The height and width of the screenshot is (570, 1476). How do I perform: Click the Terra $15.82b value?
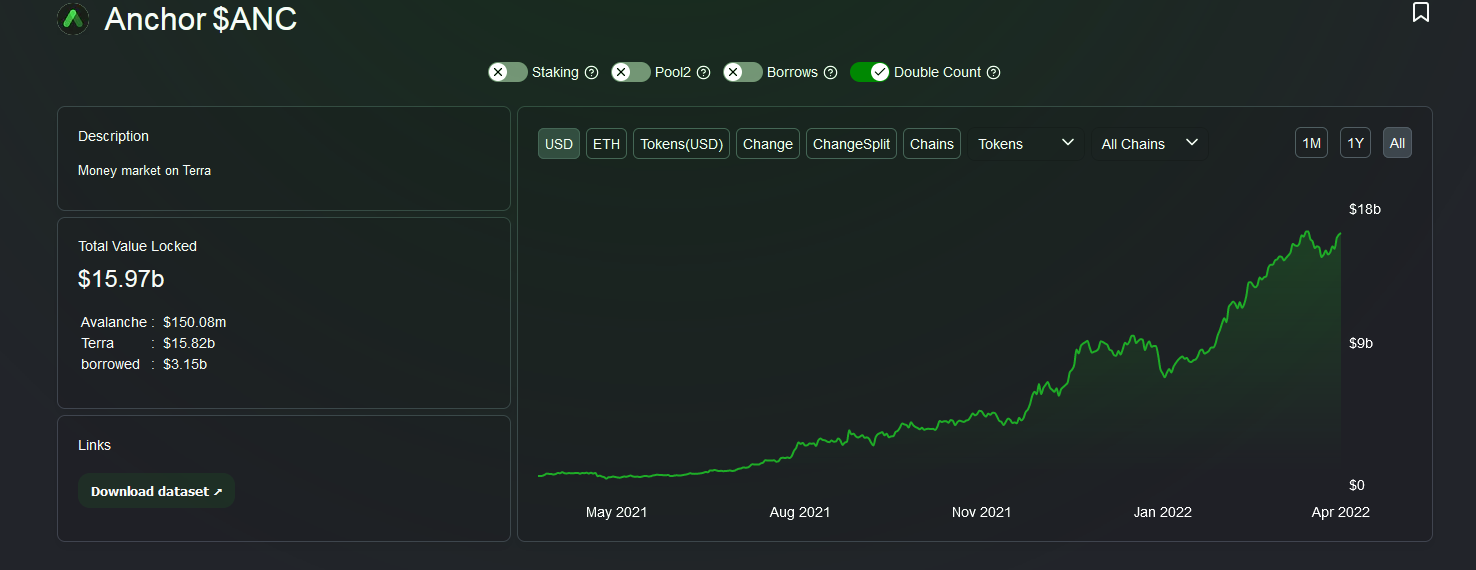click(189, 343)
